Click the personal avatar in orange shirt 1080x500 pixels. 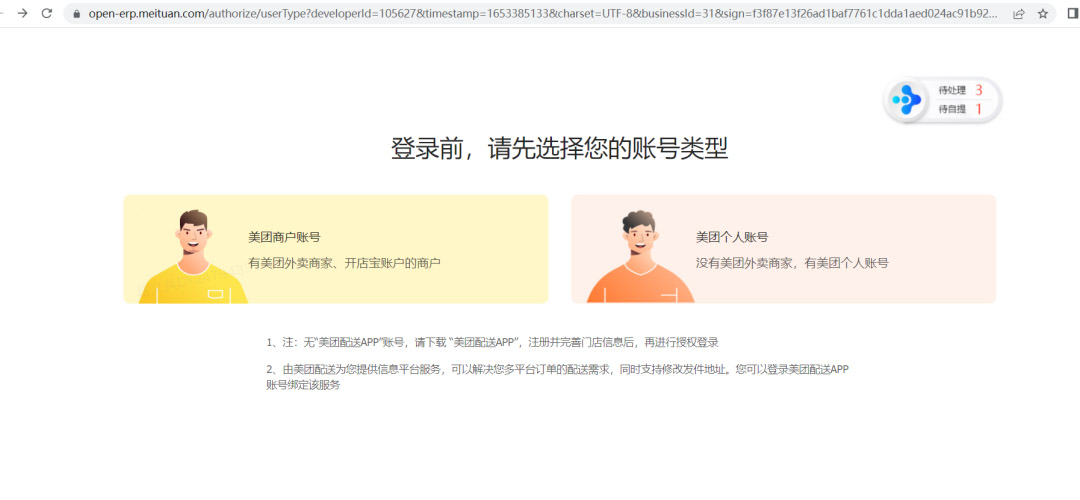[640, 256]
